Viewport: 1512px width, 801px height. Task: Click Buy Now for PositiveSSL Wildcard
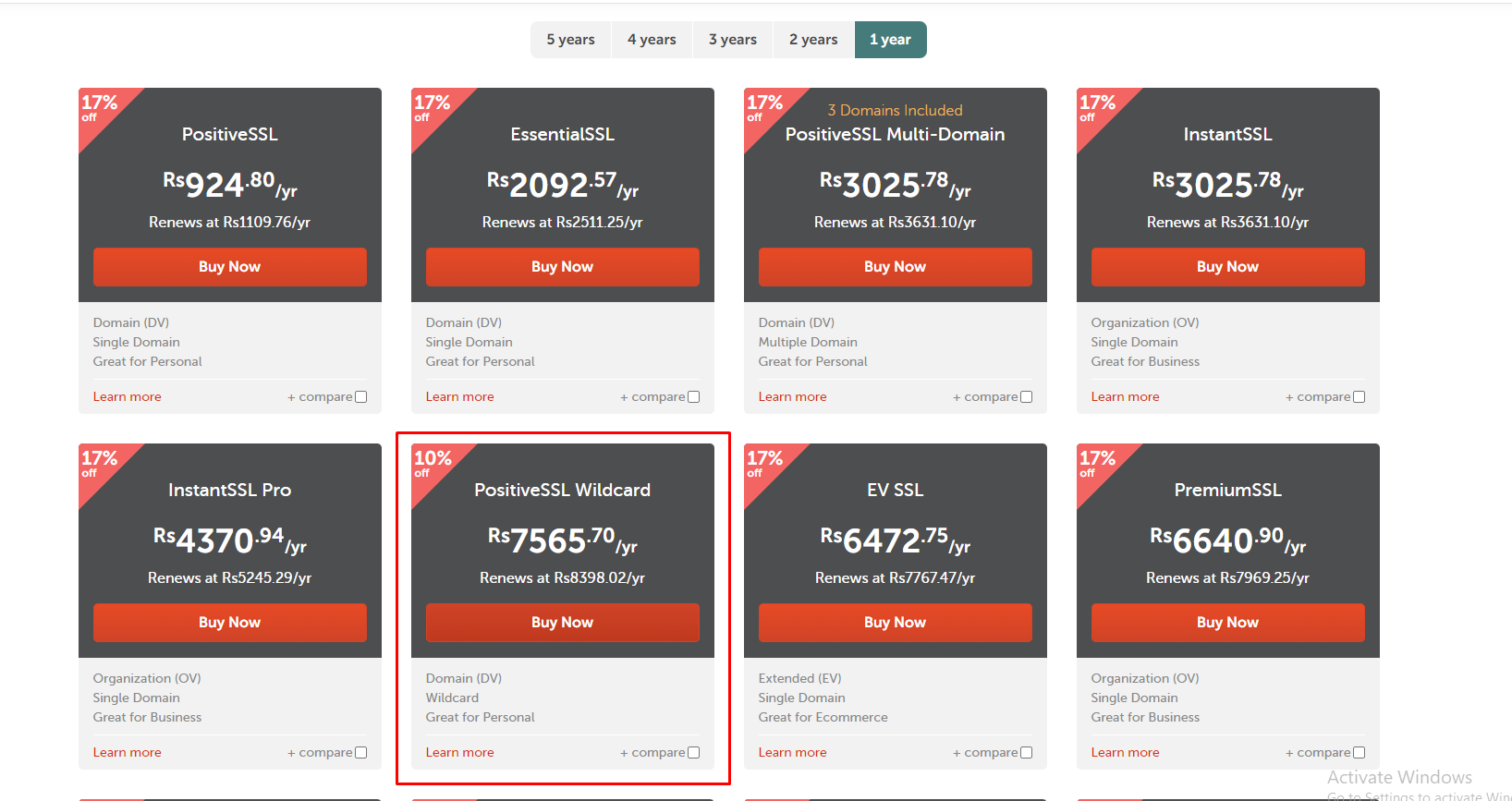click(563, 623)
